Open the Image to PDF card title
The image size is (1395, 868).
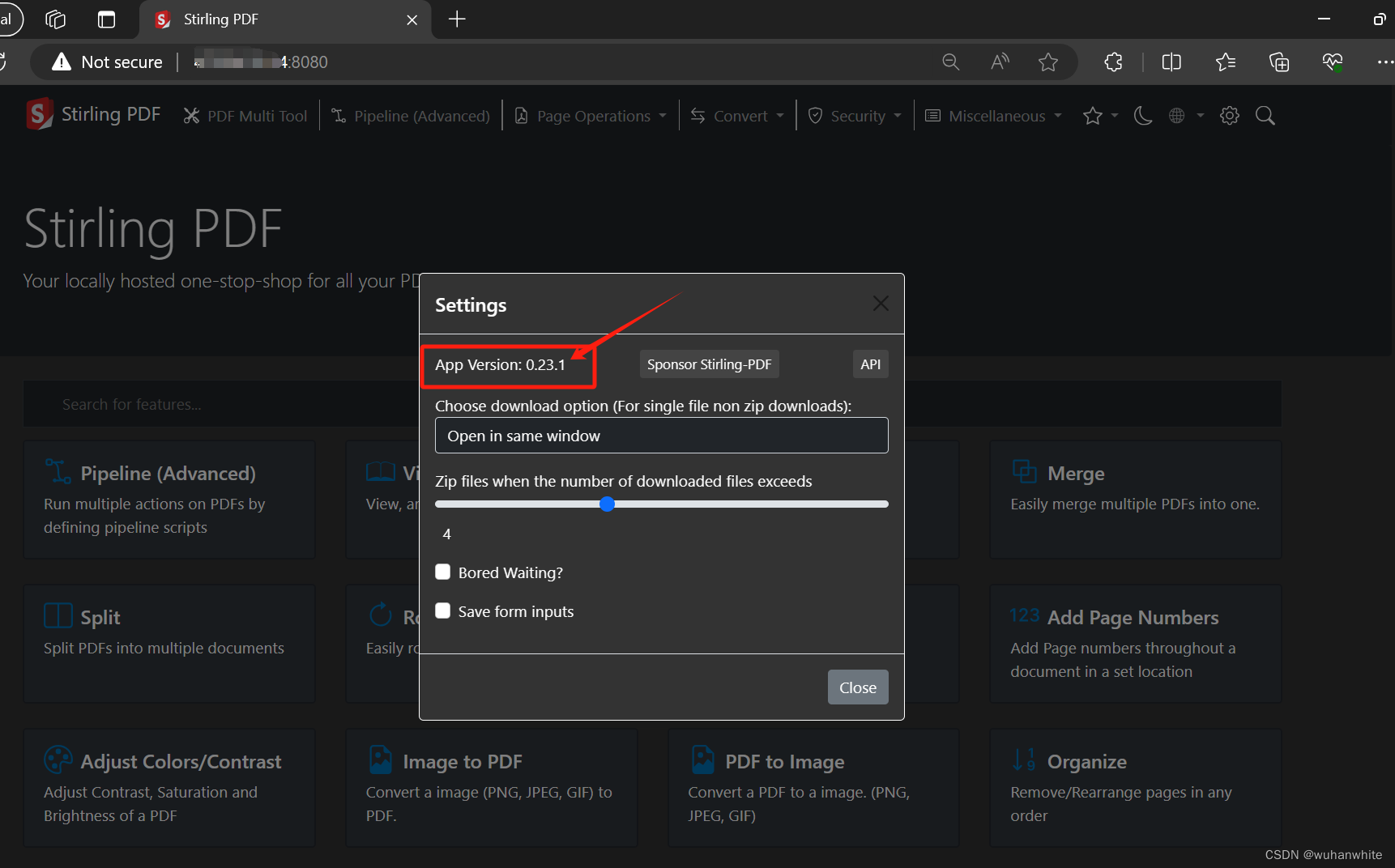(x=463, y=762)
